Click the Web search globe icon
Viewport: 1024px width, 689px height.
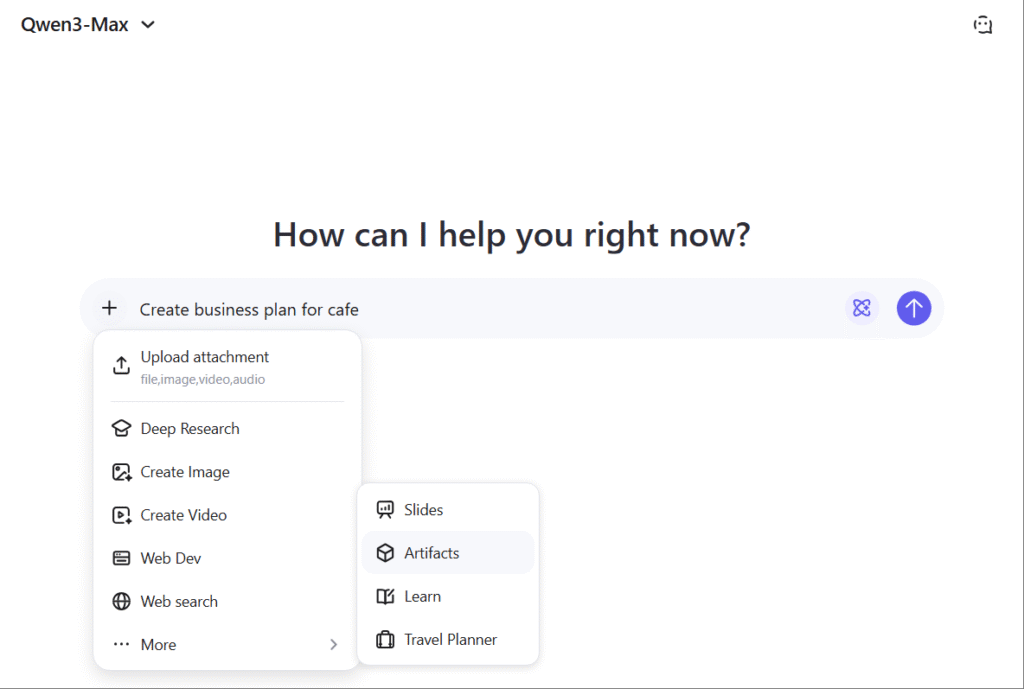[x=121, y=601]
